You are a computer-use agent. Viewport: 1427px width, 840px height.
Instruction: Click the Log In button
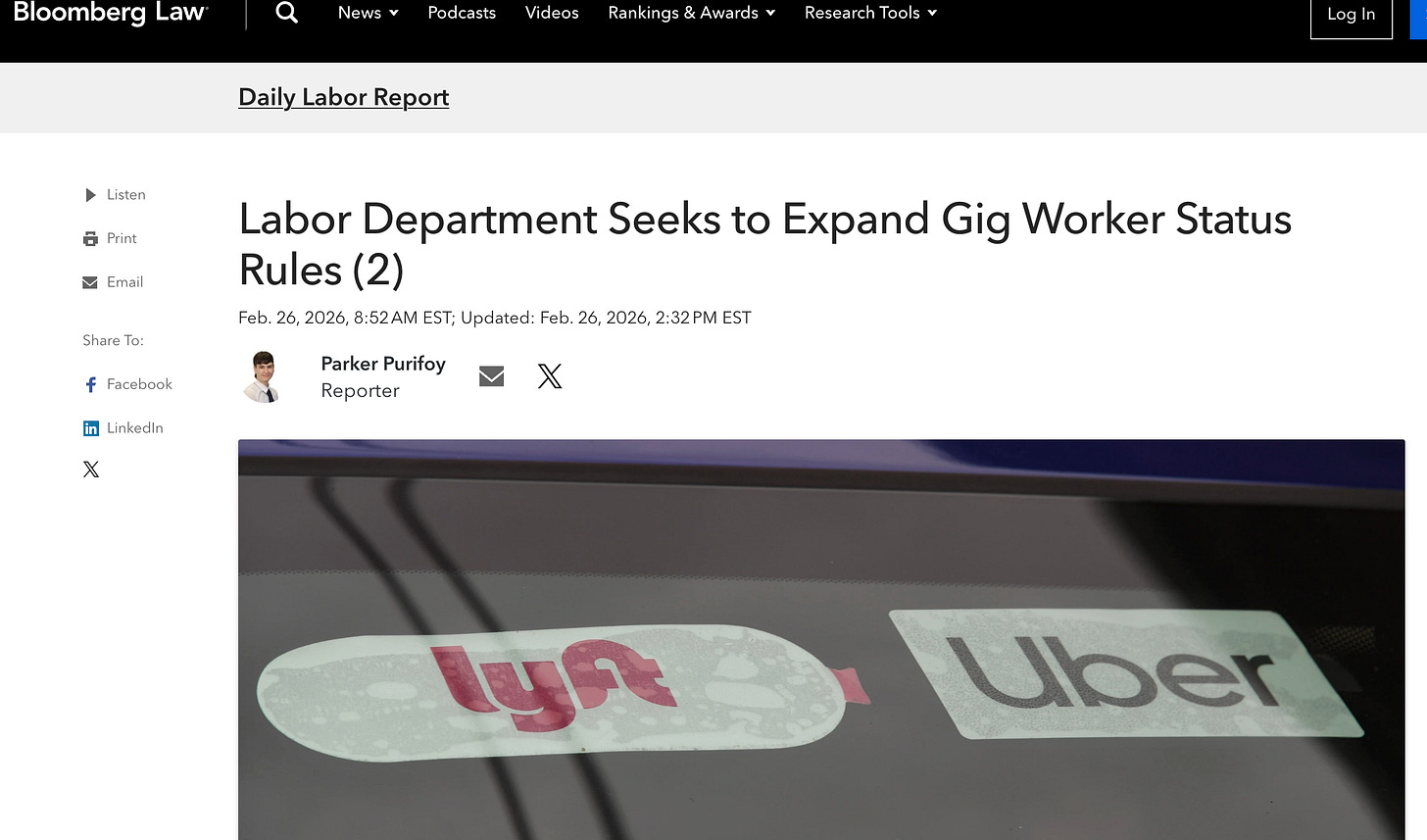[1351, 14]
